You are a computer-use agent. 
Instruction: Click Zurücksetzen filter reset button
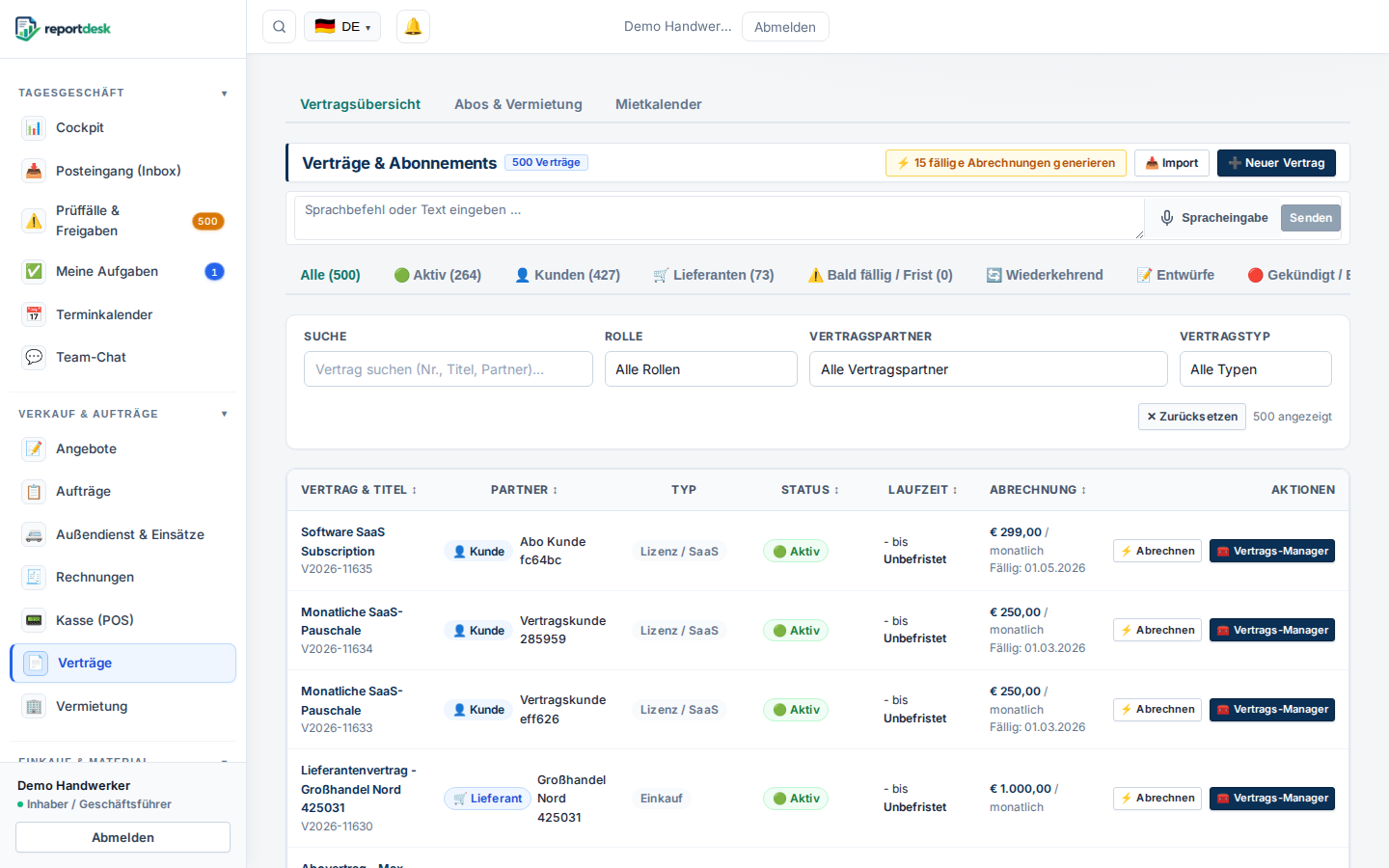point(1192,417)
